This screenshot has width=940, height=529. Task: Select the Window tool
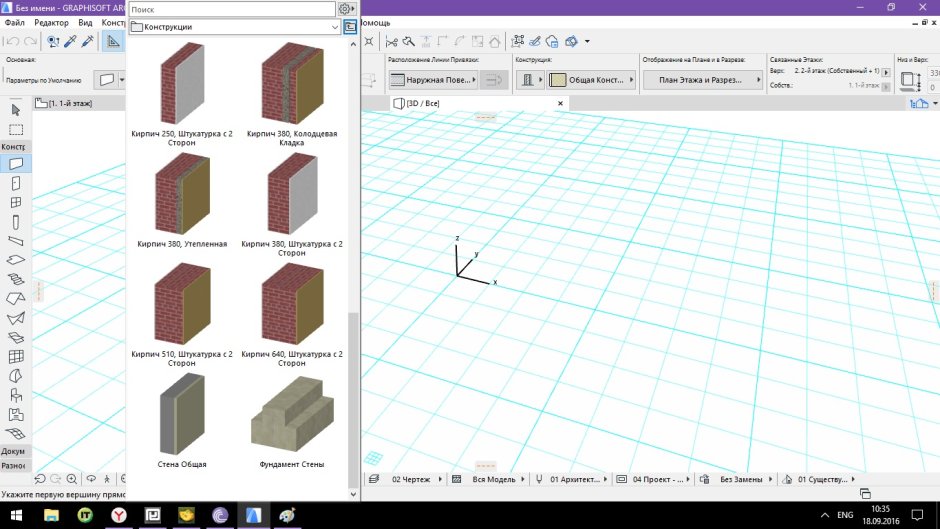click(x=16, y=203)
